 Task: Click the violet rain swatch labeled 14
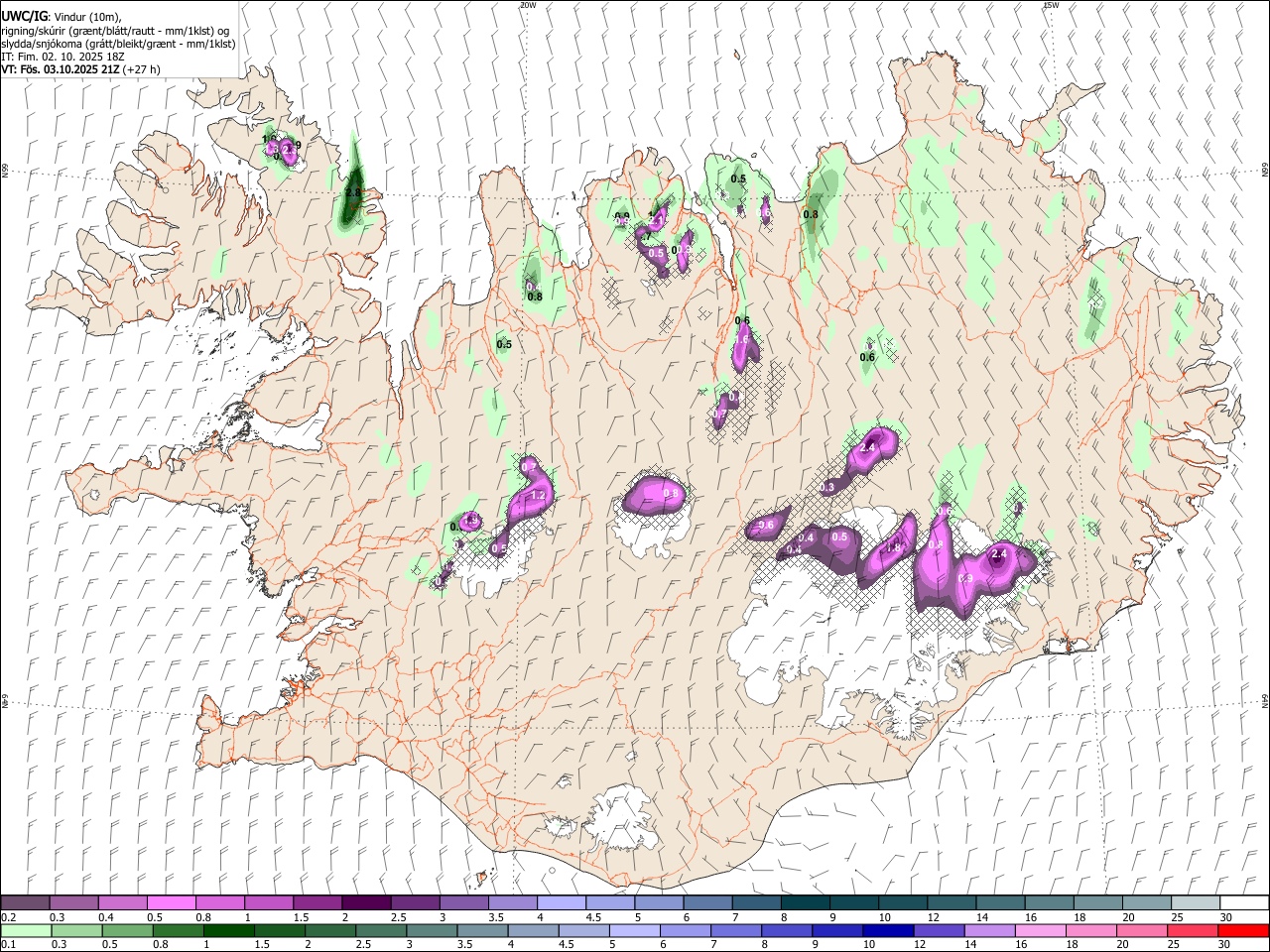click(989, 930)
